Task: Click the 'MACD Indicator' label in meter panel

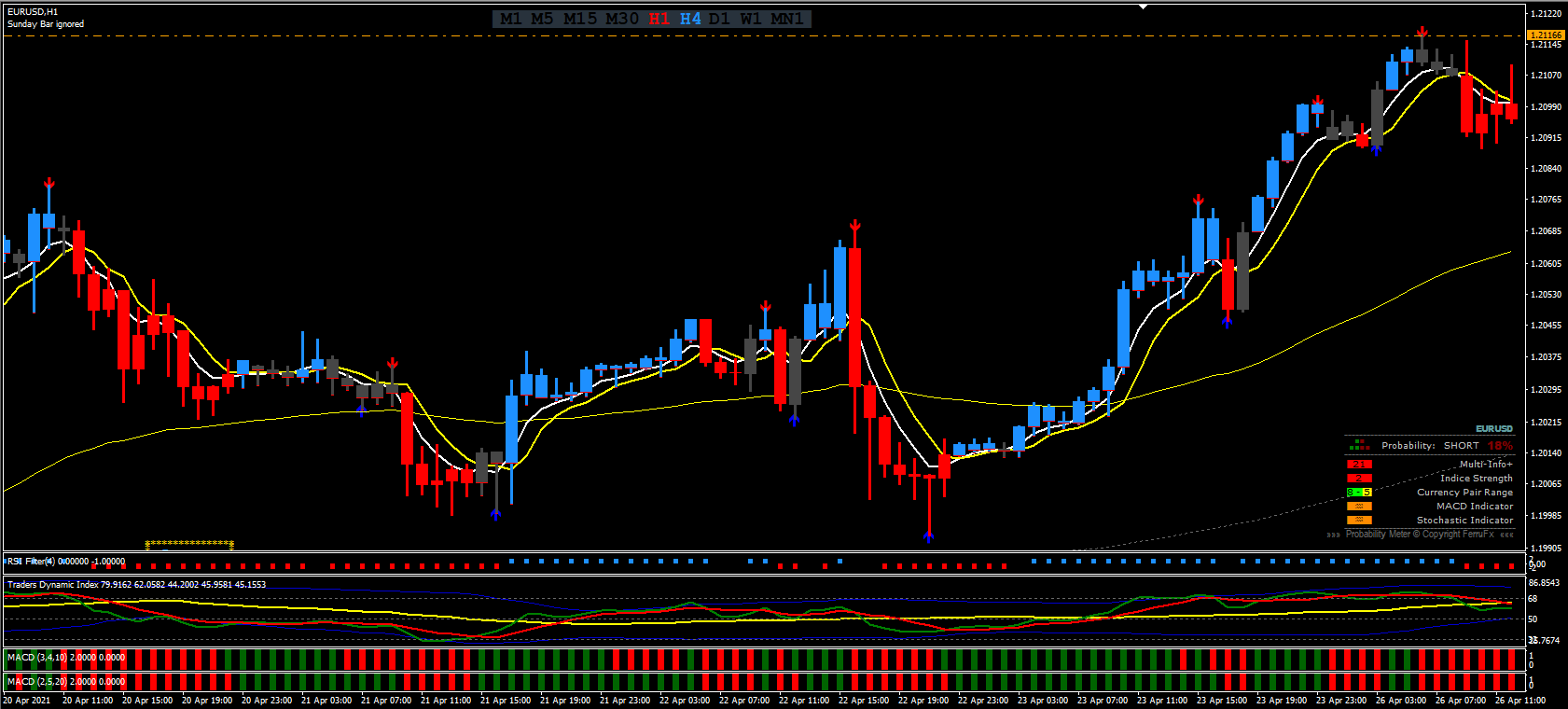Action: [1475, 506]
